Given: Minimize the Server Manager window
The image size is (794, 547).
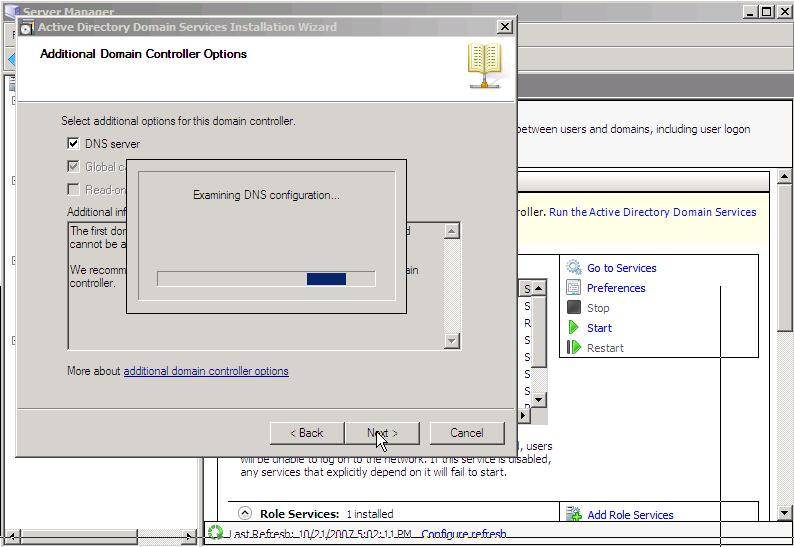Looking at the screenshot, I should point(751,11).
